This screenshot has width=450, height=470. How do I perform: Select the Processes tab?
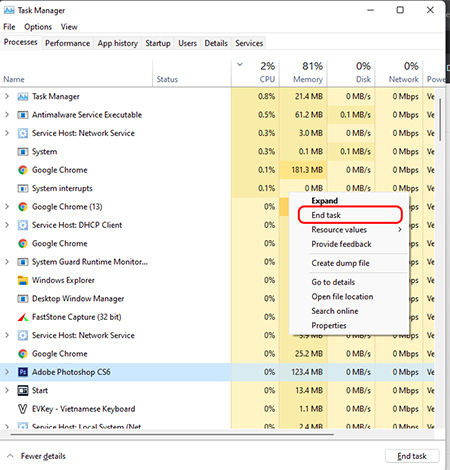[x=21, y=42]
